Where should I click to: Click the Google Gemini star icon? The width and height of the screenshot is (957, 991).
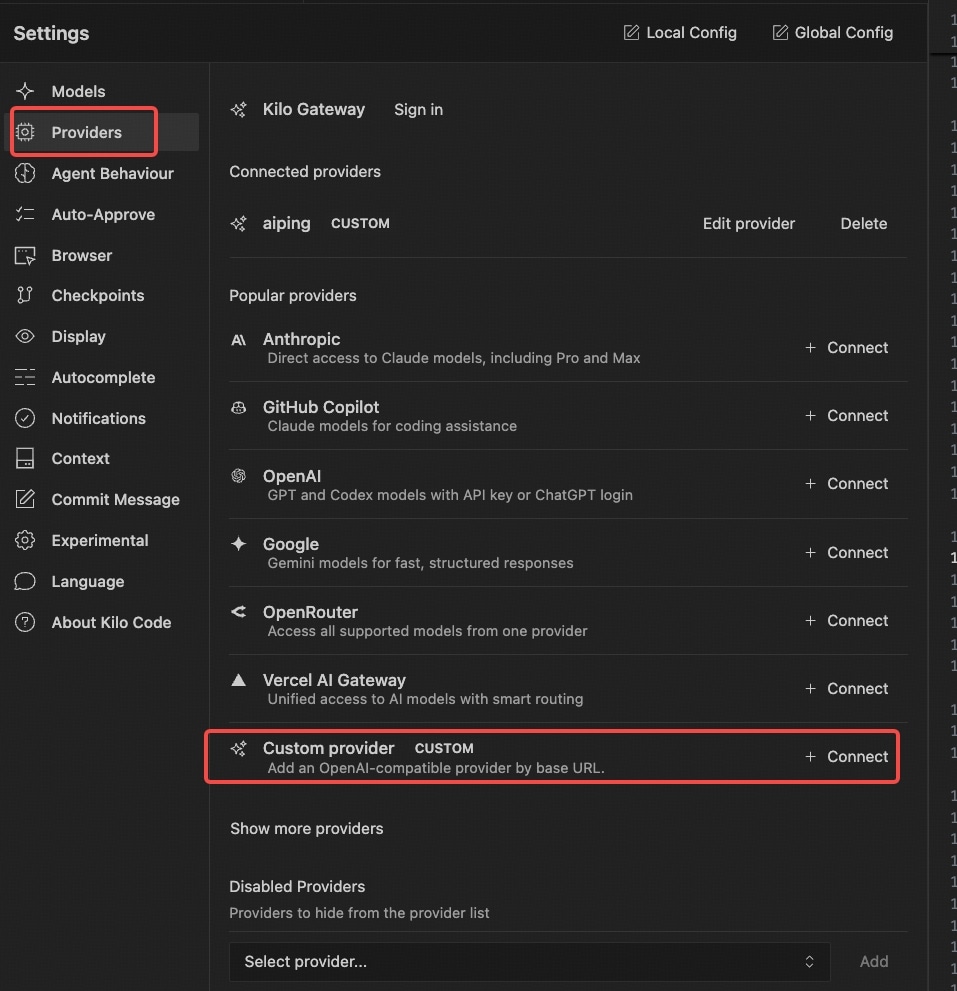point(238,544)
